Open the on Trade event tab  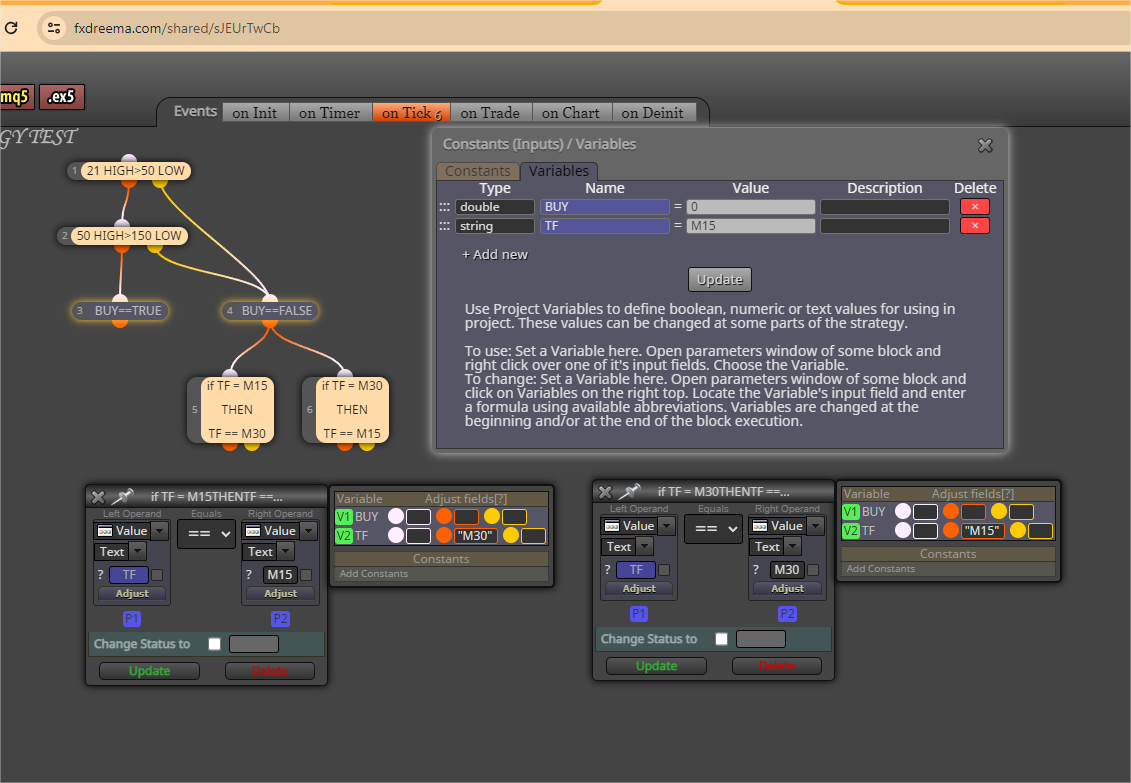point(490,112)
